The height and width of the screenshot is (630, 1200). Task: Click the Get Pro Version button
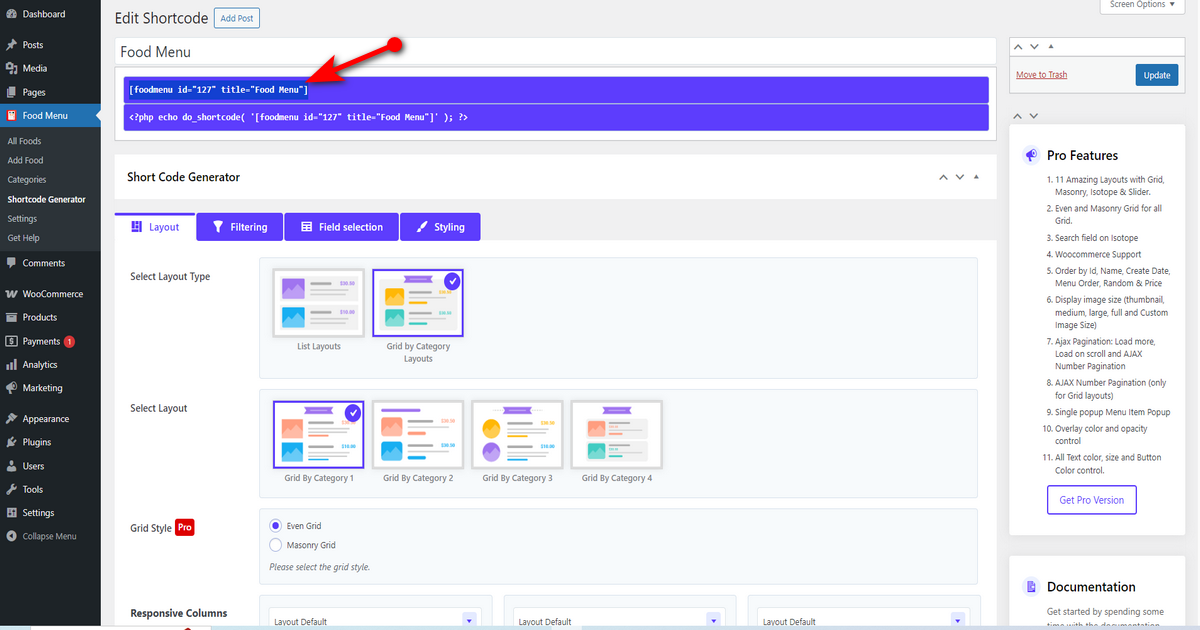pyautogui.click(x=1092, y=500)
